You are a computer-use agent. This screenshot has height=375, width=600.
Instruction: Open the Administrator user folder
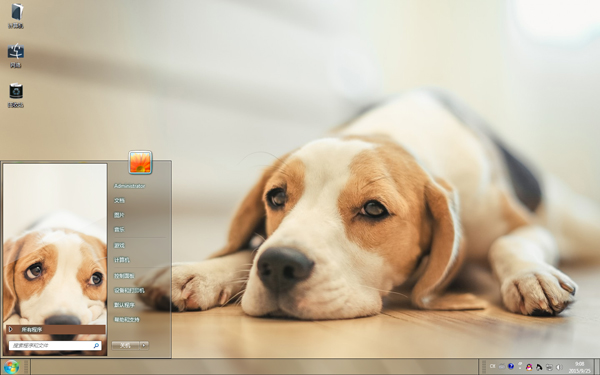click(x=129, y=186)
